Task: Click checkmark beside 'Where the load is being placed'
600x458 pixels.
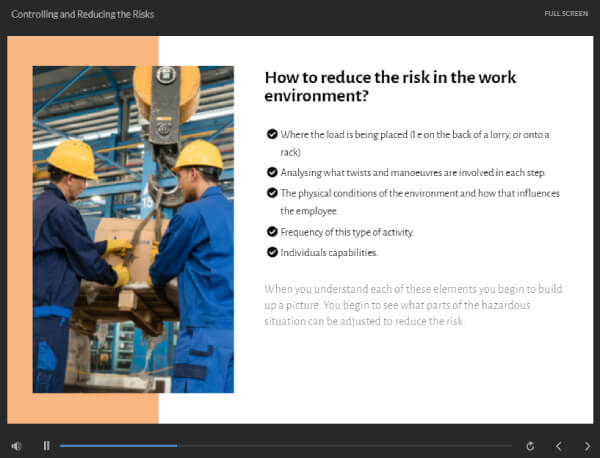Action: pos(272,134)
